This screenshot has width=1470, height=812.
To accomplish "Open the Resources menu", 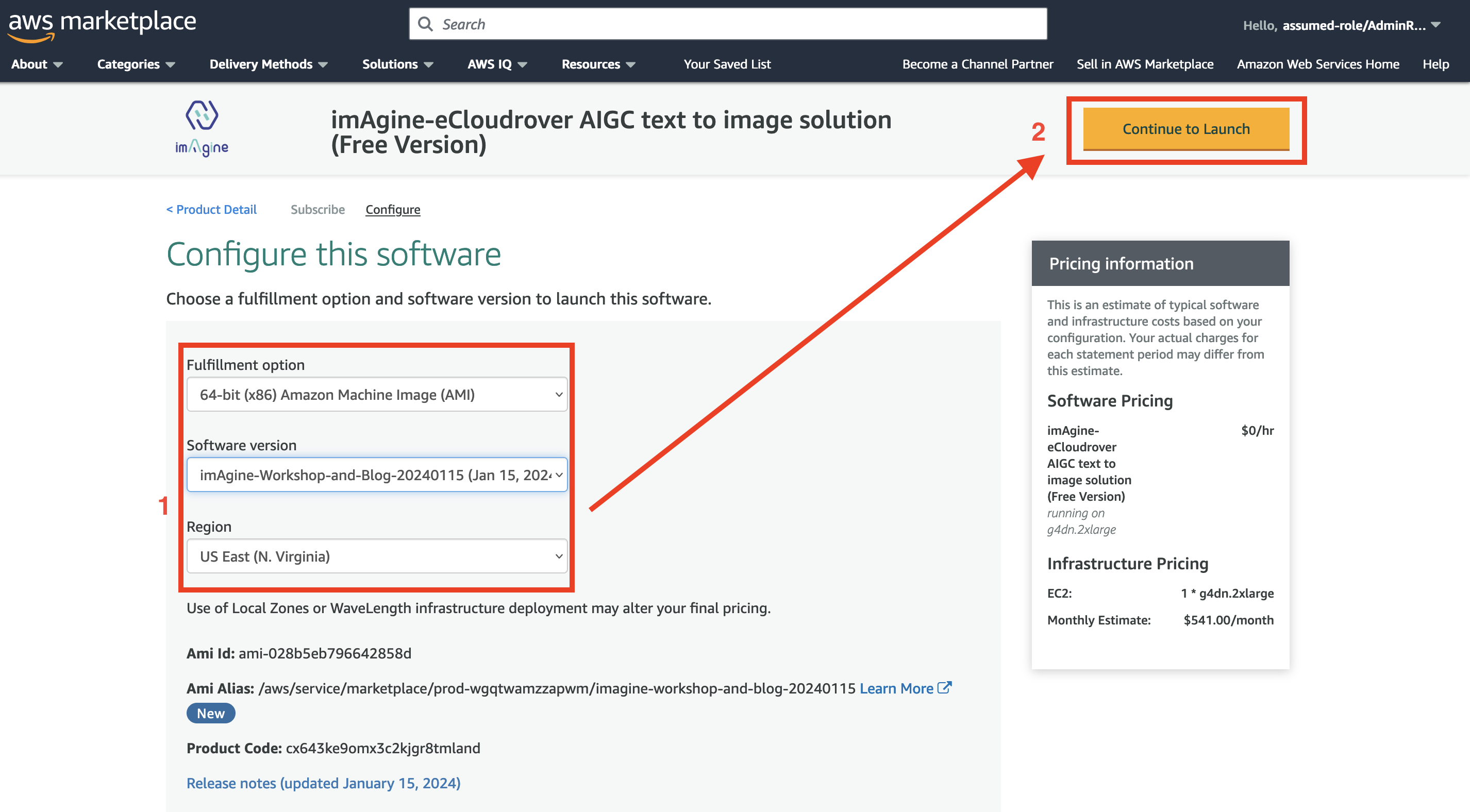I will (x=598, y=64).
